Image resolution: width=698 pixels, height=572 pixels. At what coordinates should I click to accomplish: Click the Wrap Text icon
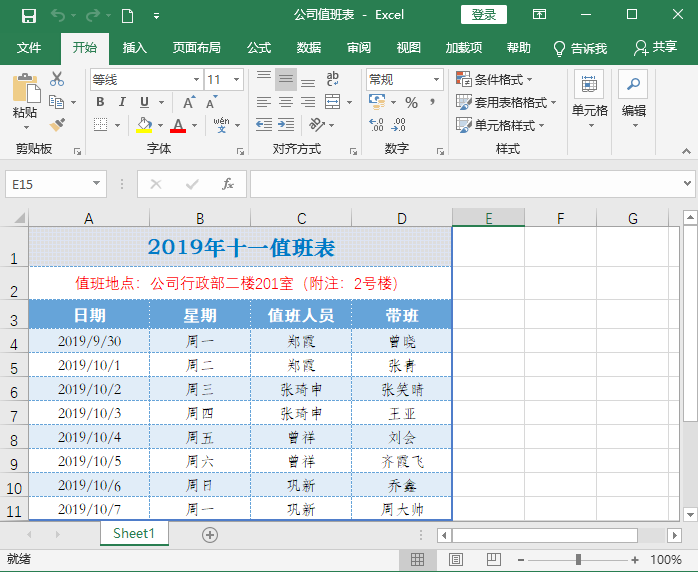click(333, 79)
